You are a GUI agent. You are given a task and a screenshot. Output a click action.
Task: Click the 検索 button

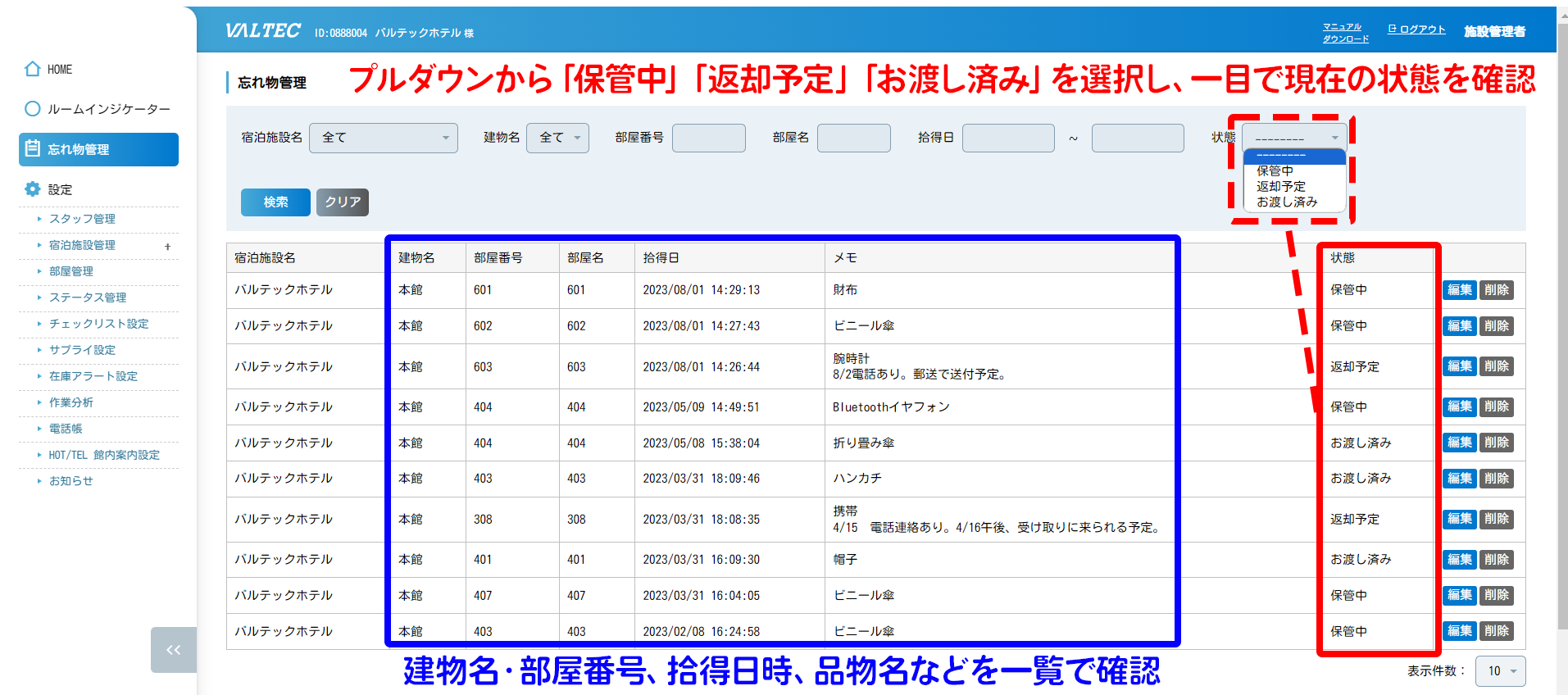click(275, 202)
